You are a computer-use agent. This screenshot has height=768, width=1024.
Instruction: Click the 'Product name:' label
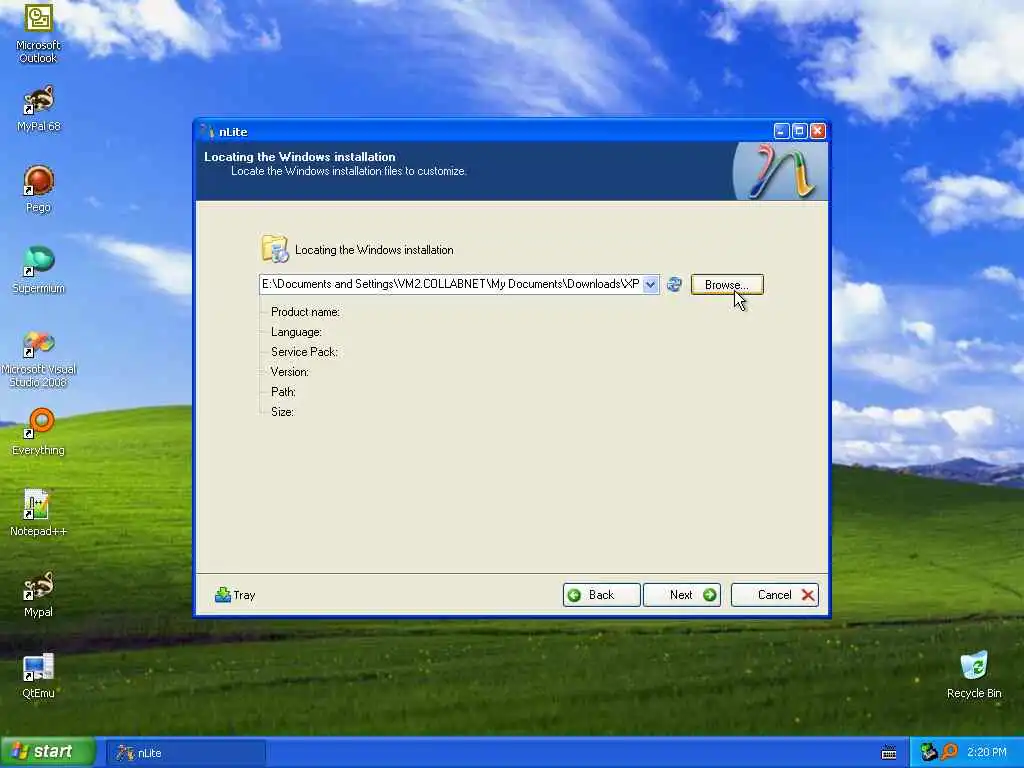(305, 312)
